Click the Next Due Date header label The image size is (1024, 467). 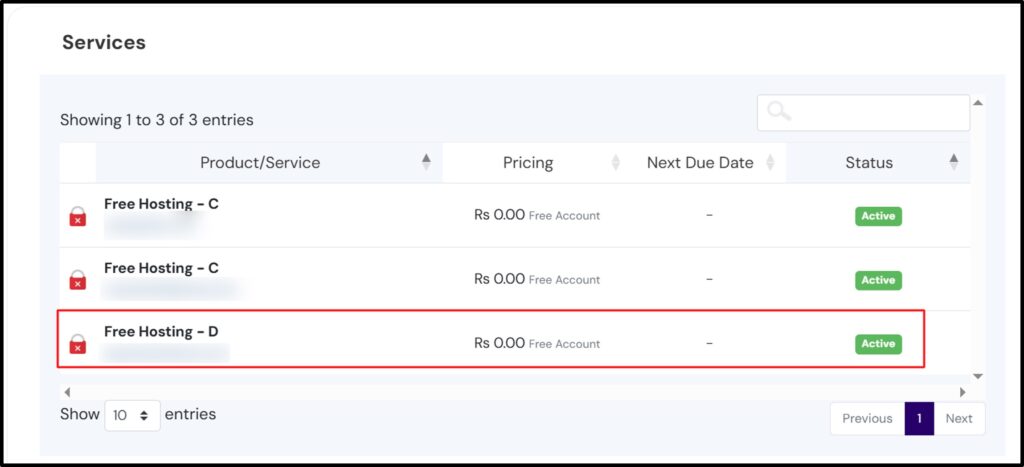[x=700, y=163]
